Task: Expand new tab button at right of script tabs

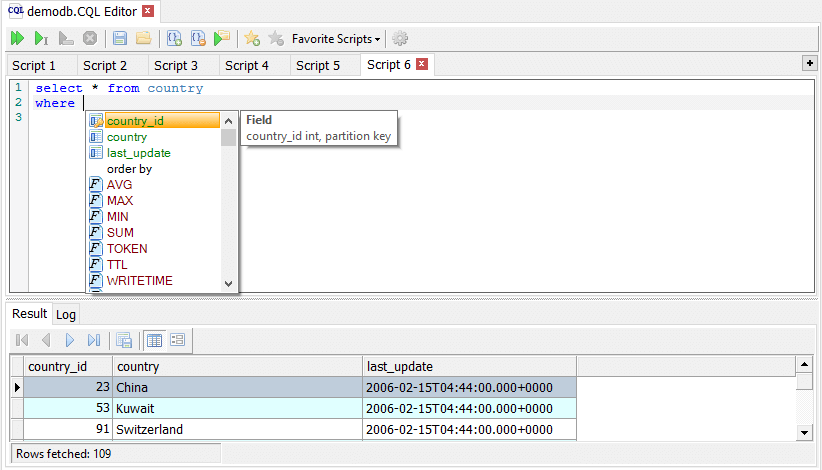Action: point(810,63)
